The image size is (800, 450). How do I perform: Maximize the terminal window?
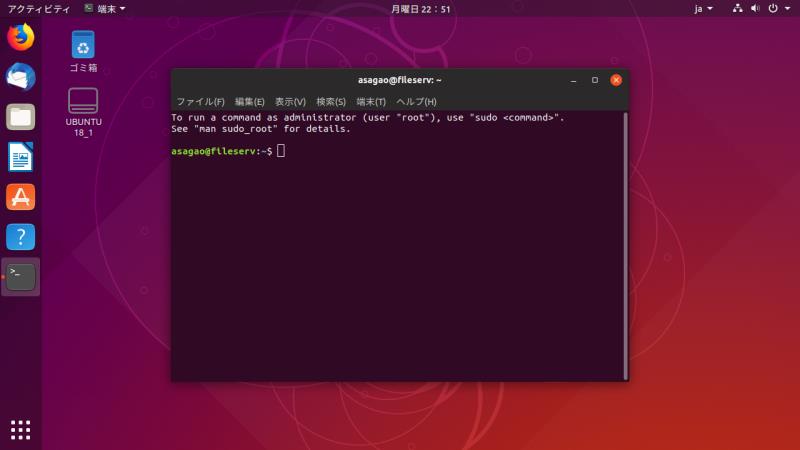tap(594, 80)
